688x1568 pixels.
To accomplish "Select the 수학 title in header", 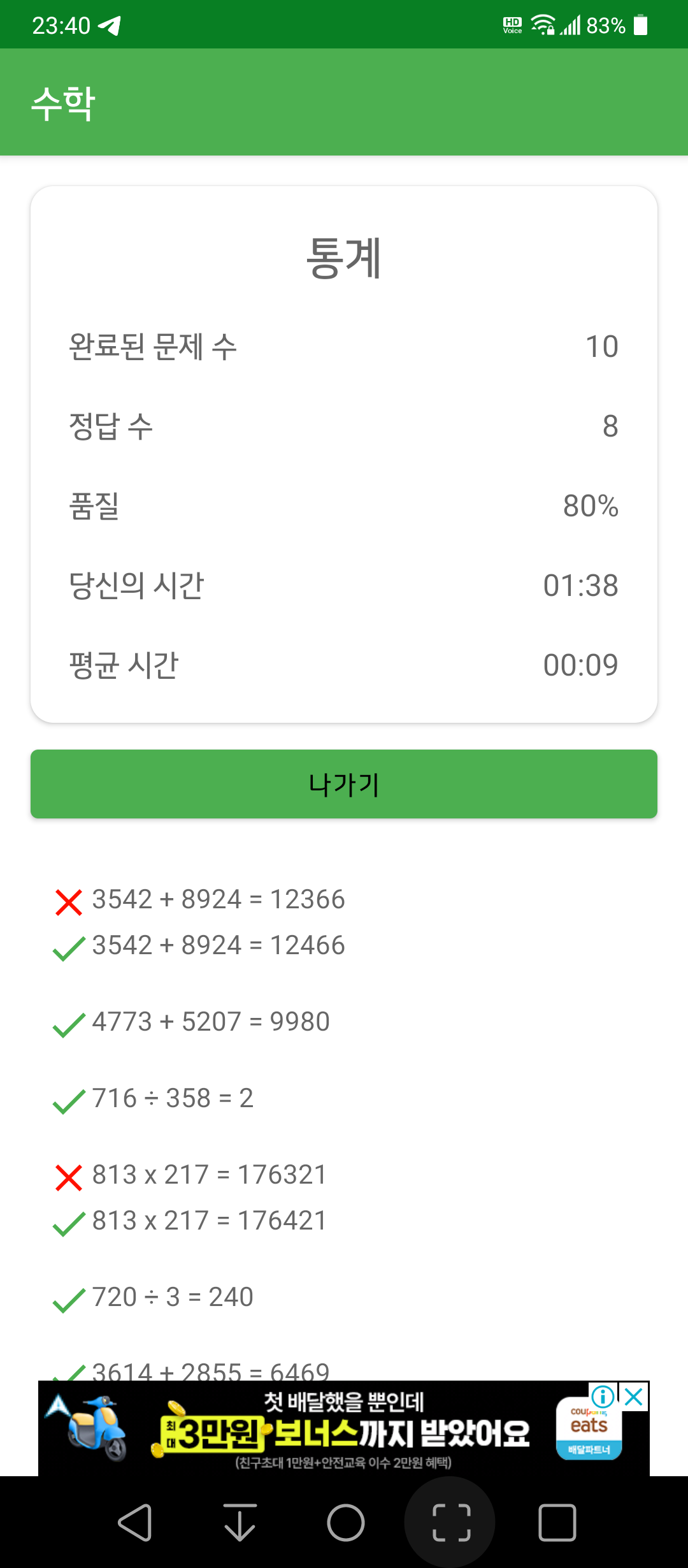I will (63, 103).
